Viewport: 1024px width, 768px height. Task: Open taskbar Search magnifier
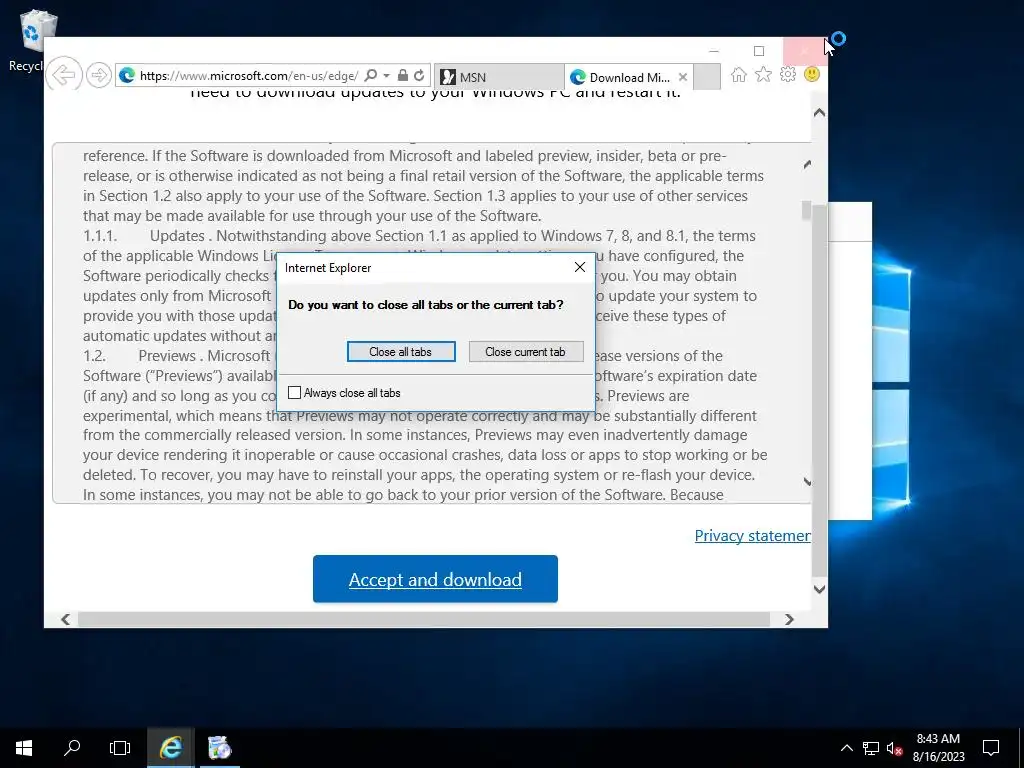tap(72, 748)
